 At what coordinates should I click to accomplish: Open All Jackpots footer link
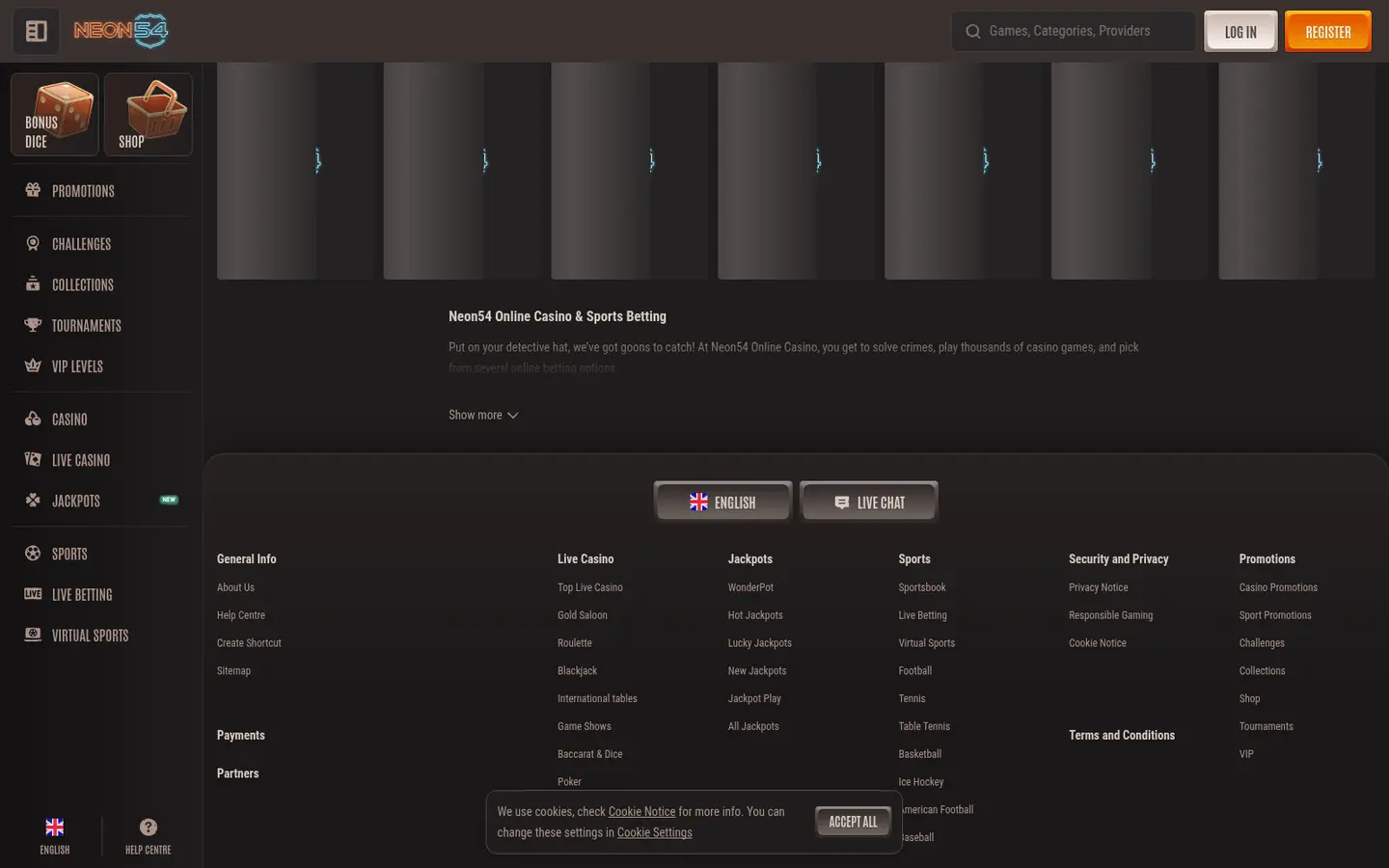coord(753,726)
